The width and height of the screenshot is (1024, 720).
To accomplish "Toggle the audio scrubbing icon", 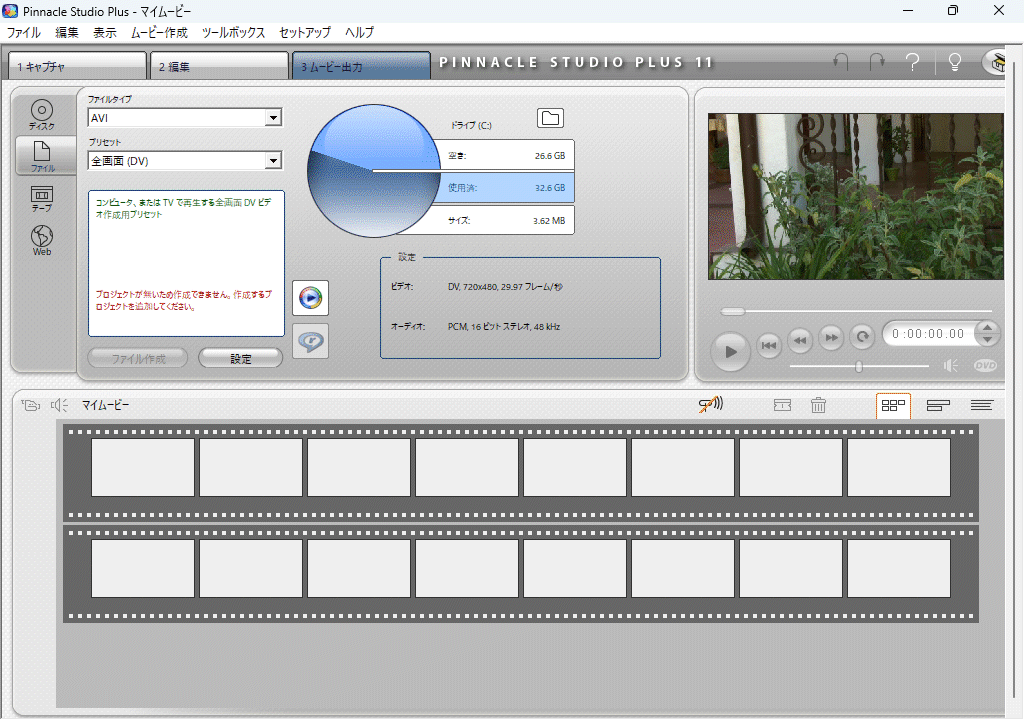I will [711, 405].
